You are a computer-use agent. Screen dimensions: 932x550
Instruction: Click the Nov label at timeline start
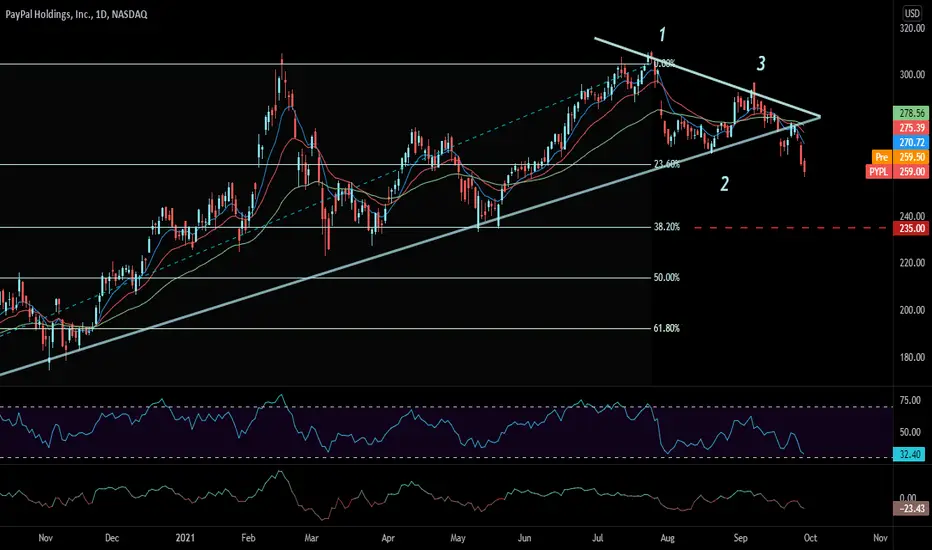coord(45,538)
